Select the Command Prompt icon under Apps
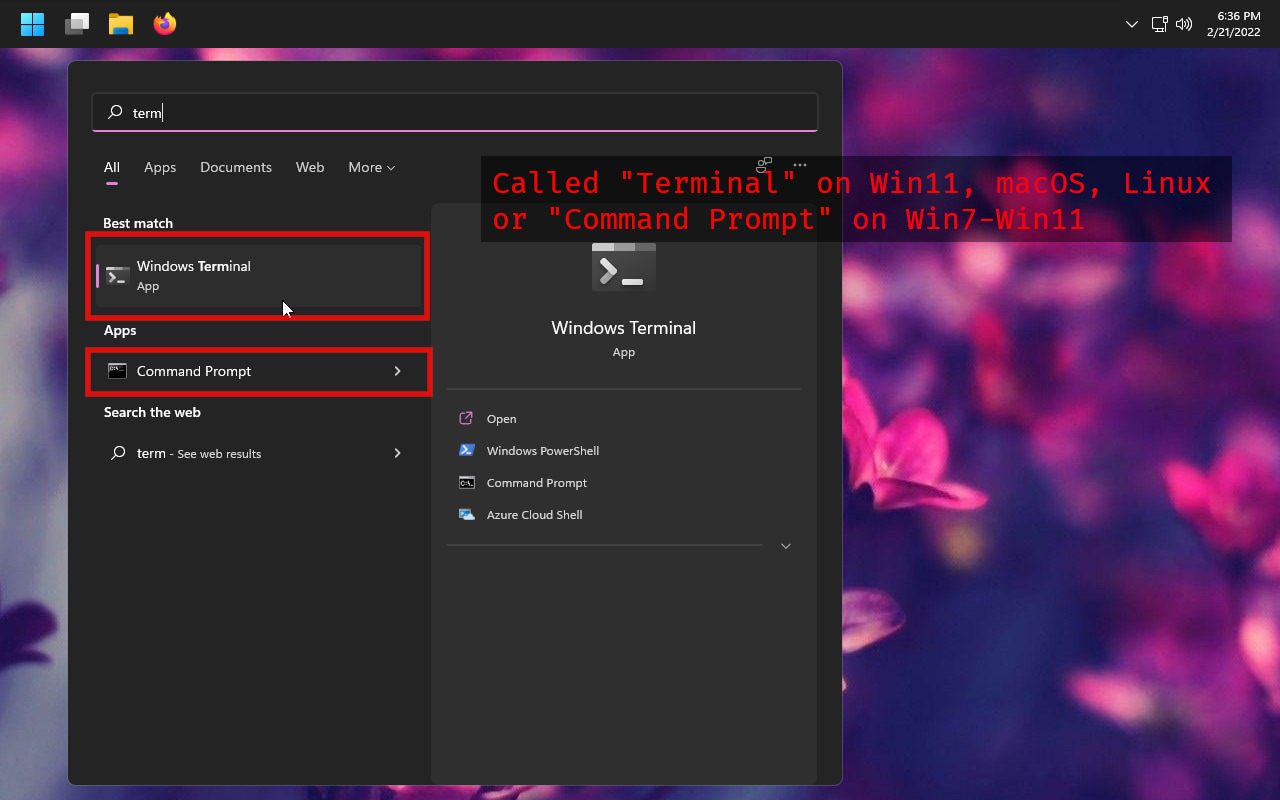The image size is (1280, 800). (119, 371)
